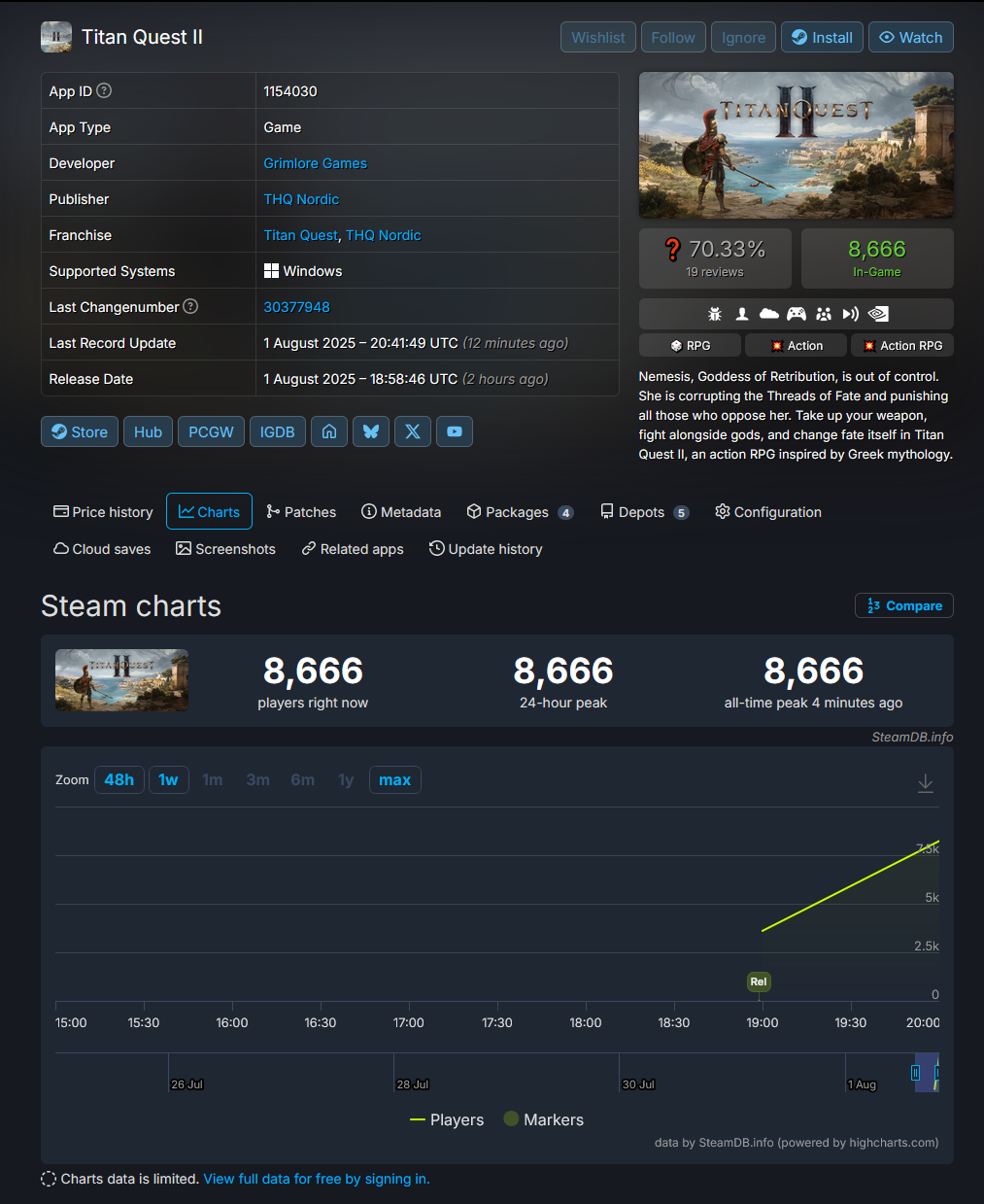Click the chart download arrow icon

coord(926,783)
